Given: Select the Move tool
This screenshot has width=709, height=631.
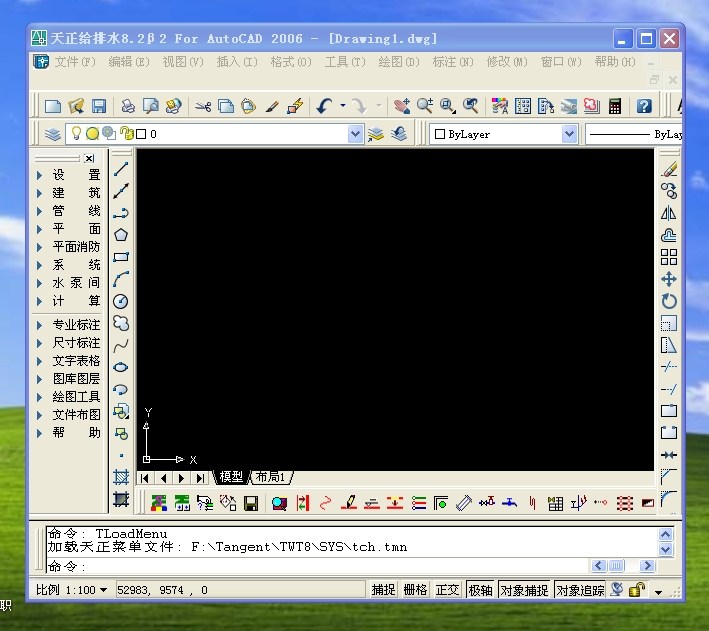Looking at the screenshot, I should pos(669,279).
